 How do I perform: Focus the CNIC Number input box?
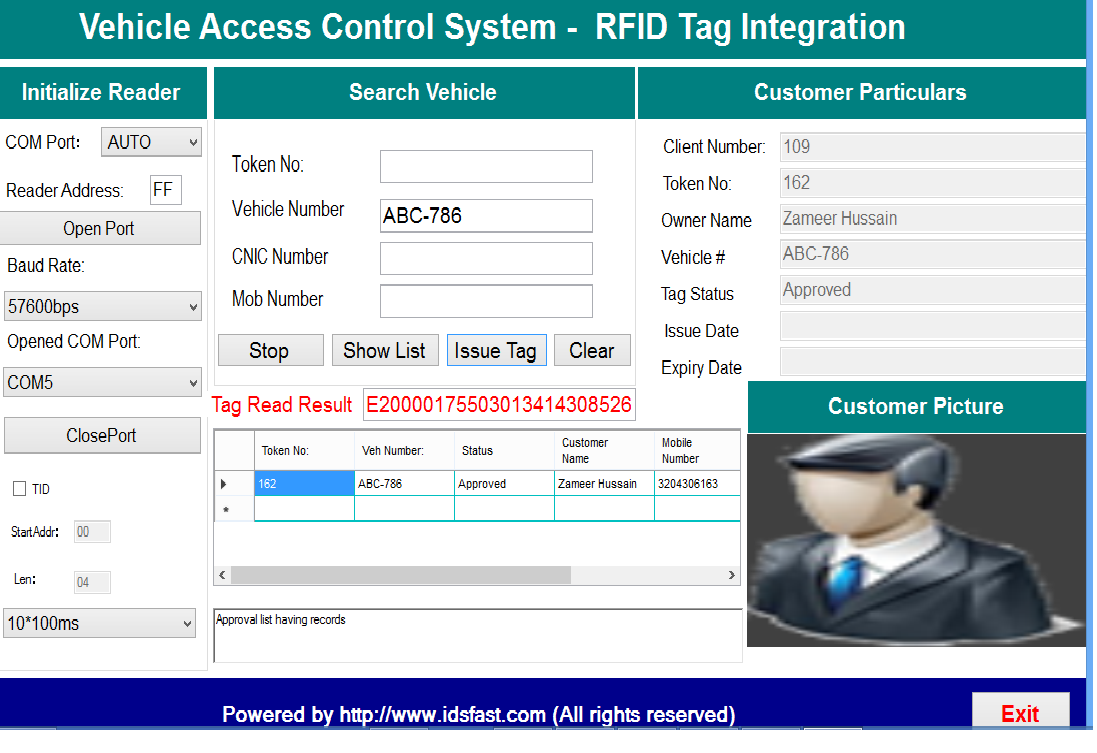486,258
